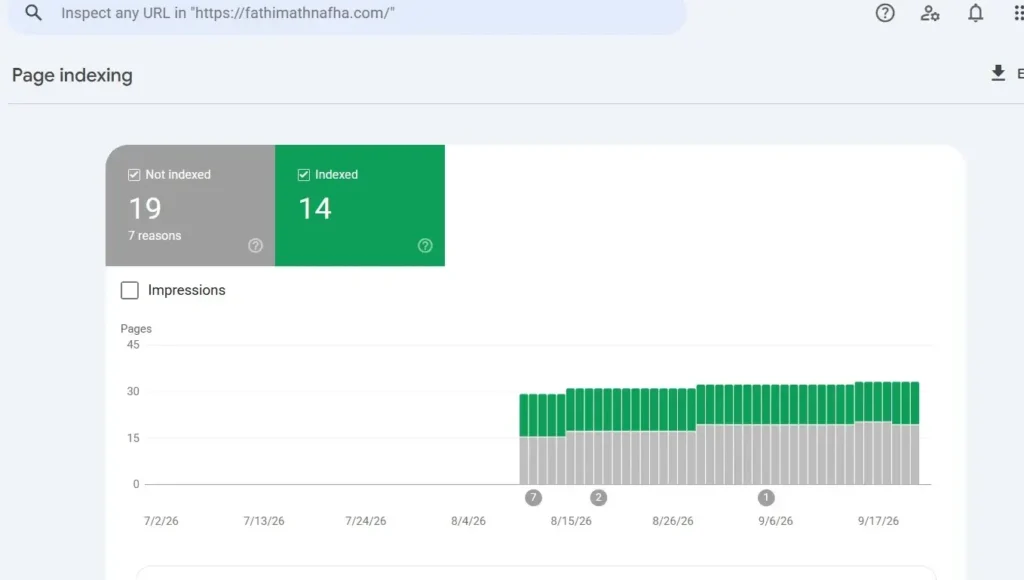Click the search magnifier icon
The height and width of the screenshot is (580, 1024).
point(33,12)
